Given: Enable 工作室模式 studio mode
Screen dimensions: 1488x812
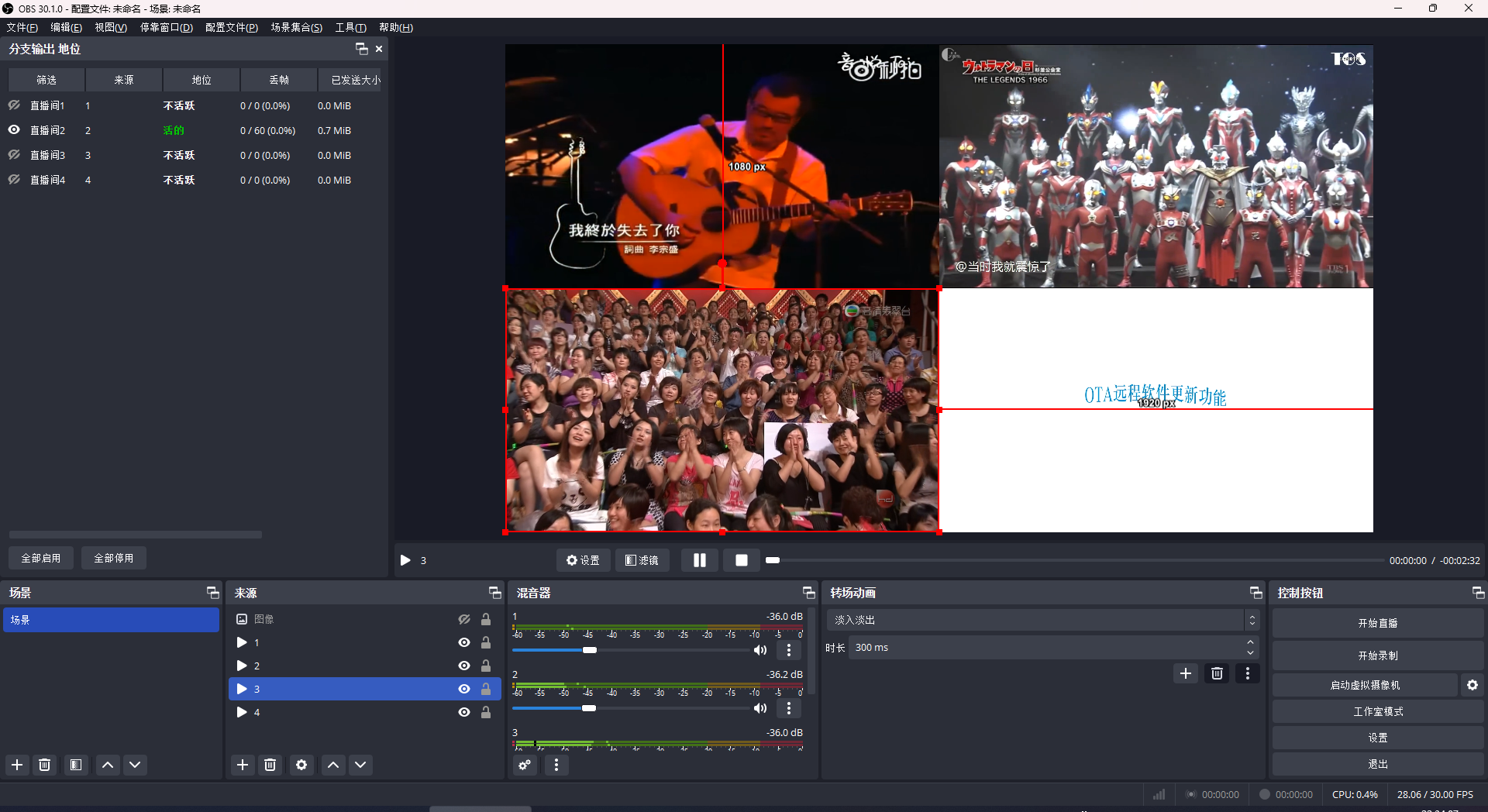Looking at the screenshot, I should tap(1378, 711).
